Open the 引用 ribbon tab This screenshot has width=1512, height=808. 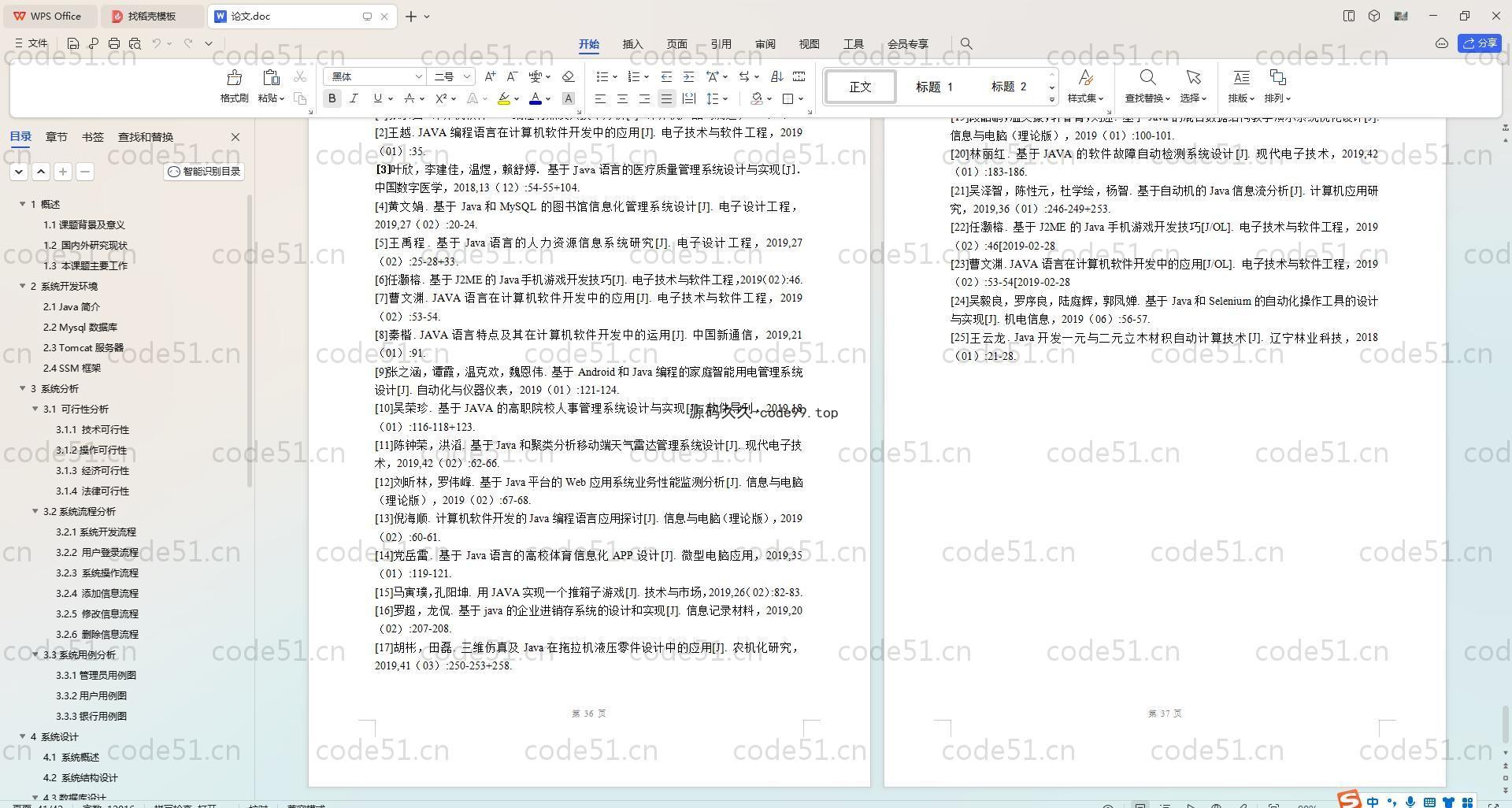coord(721,44)
